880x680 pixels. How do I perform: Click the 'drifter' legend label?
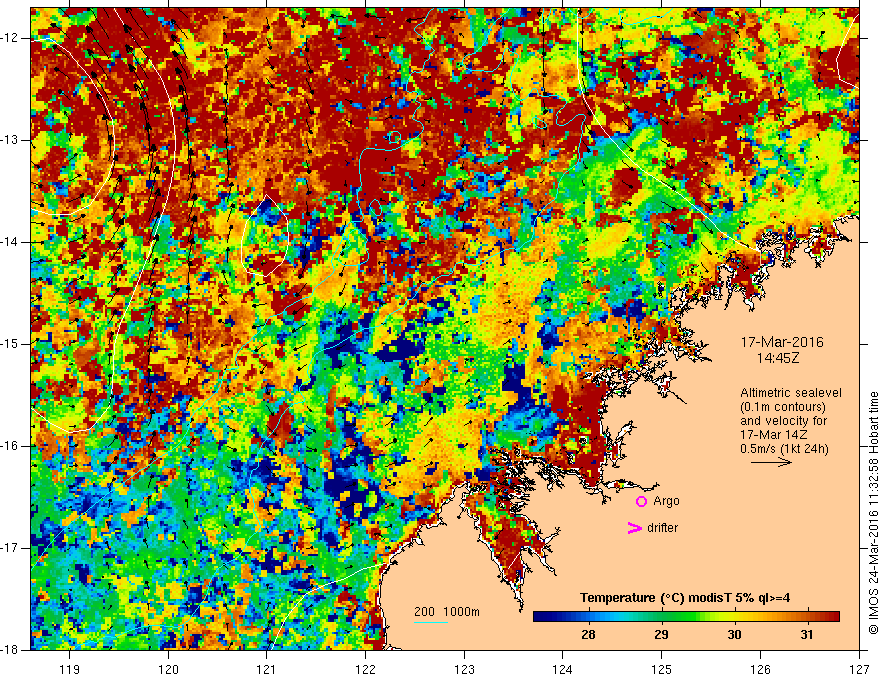(x=662, y=528)
